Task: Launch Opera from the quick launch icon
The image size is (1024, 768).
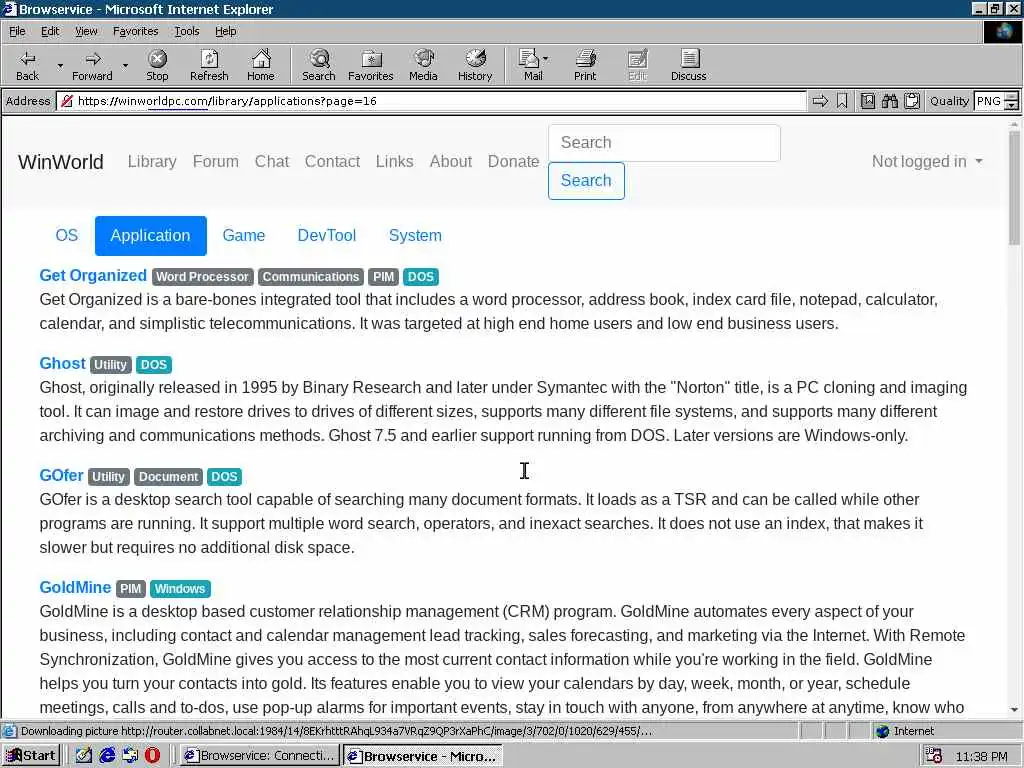Action: 152,756
